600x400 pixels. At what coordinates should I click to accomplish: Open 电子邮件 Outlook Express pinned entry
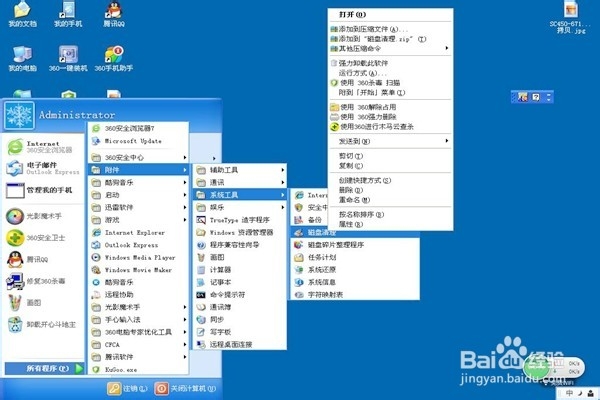pyautogui.click(x=43, y=168)
